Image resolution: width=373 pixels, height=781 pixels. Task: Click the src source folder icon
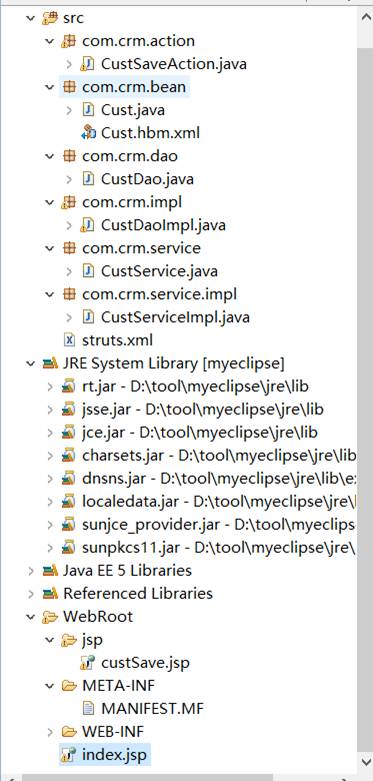point(50,18)
